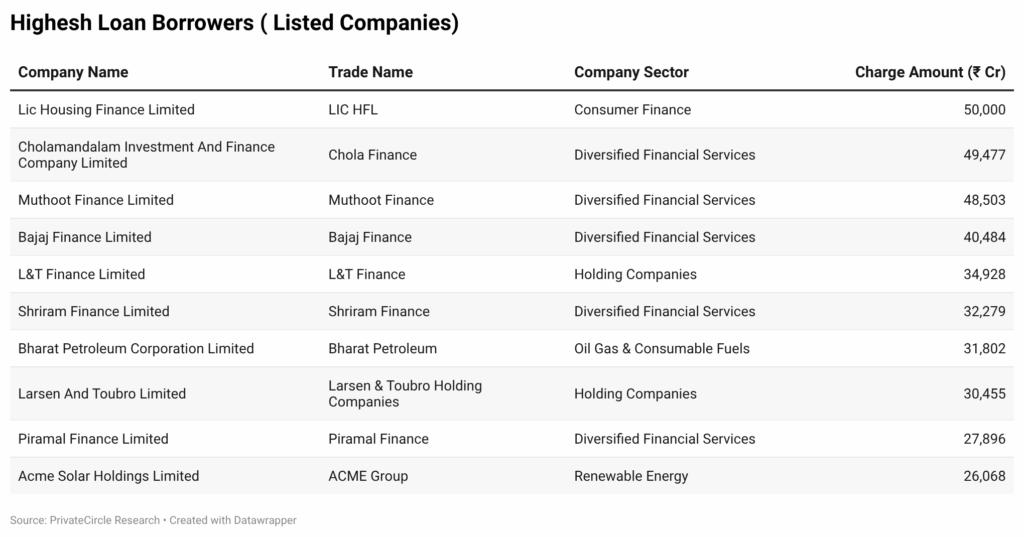Click the Company Sector column header
This screenshot has width=1024, height=537.
click(x=631, y=72)
